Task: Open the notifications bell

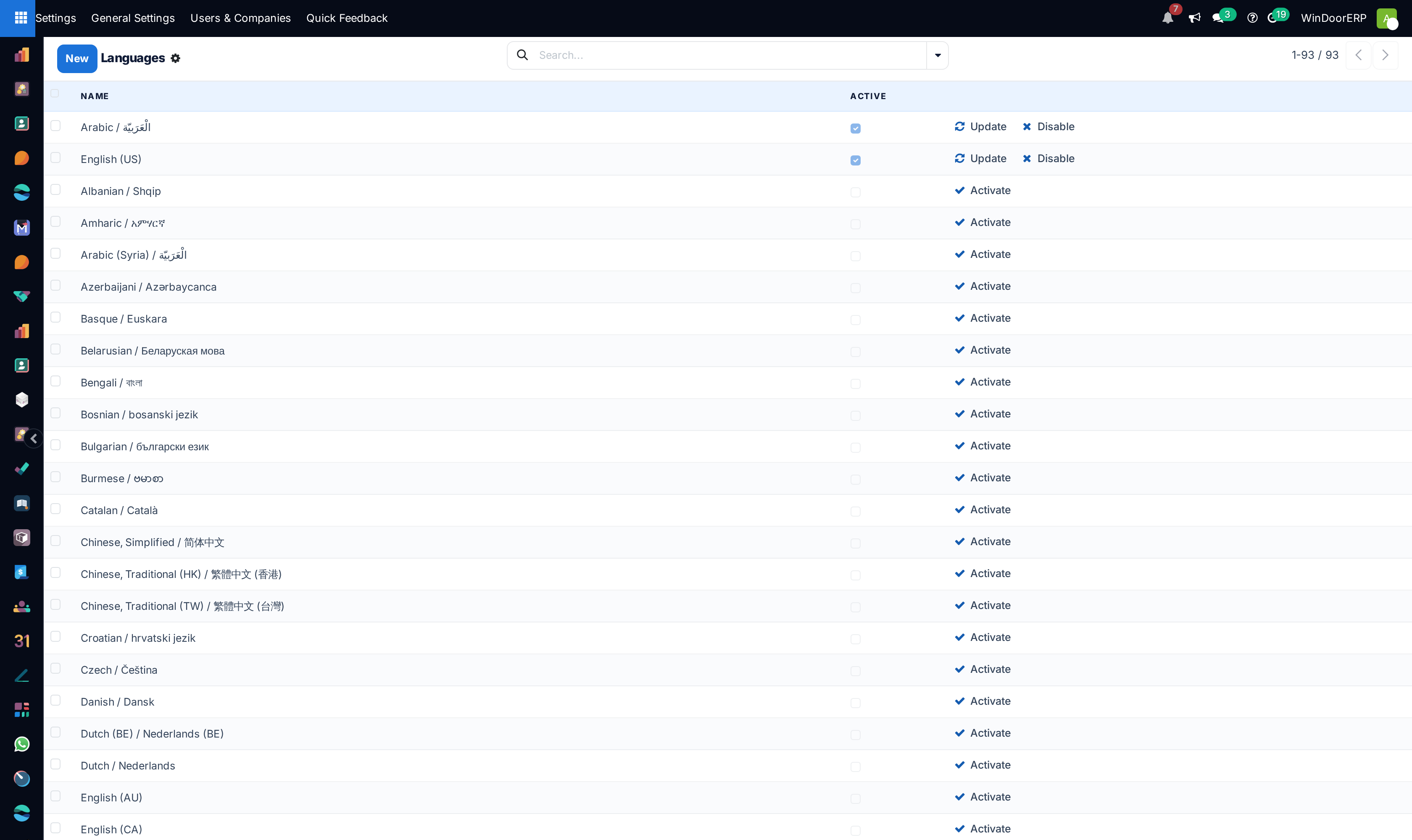Action: 1167,18
